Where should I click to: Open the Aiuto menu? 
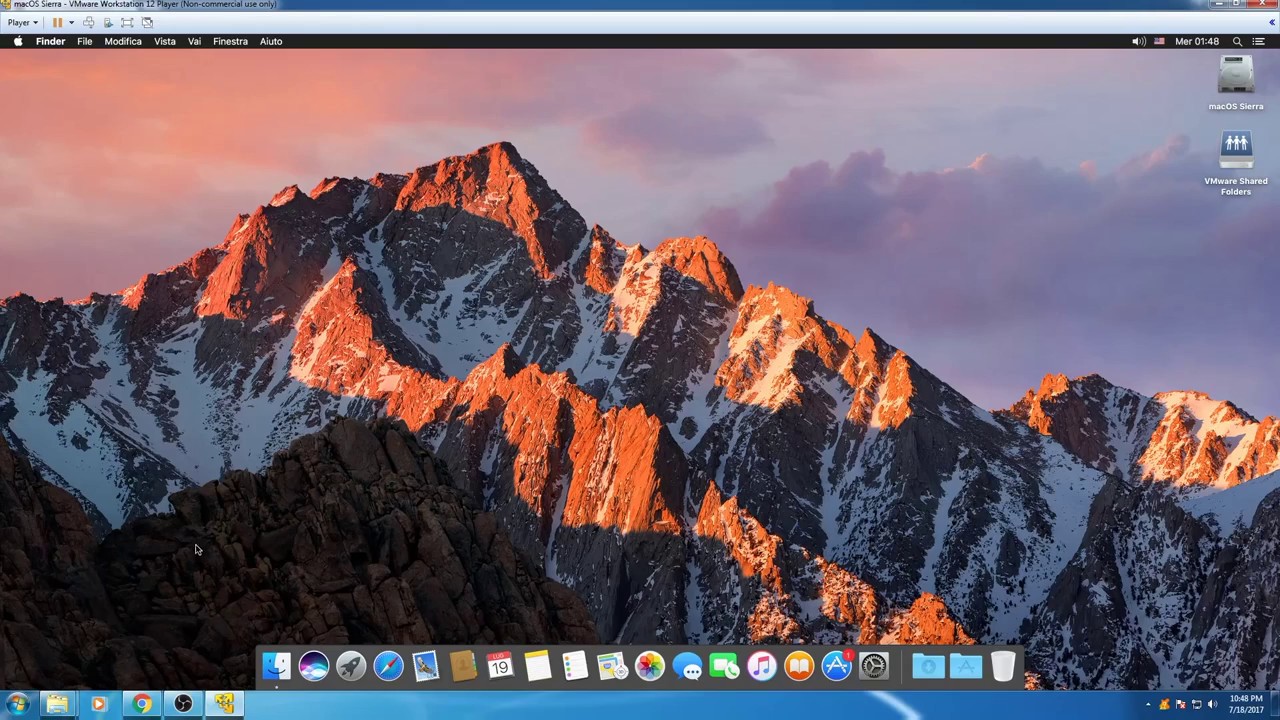271,41
